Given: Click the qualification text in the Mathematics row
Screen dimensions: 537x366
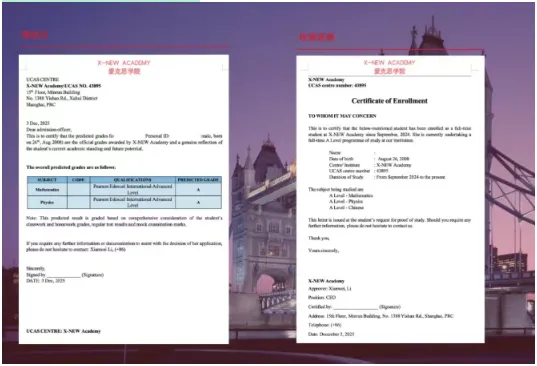Looking at the screenshot, I should tap(133, 189).
